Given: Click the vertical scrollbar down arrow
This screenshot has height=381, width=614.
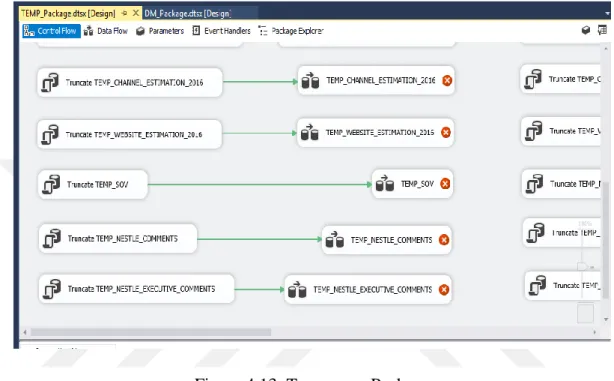Looking at the screenshot, I should (x=606, y=320).
